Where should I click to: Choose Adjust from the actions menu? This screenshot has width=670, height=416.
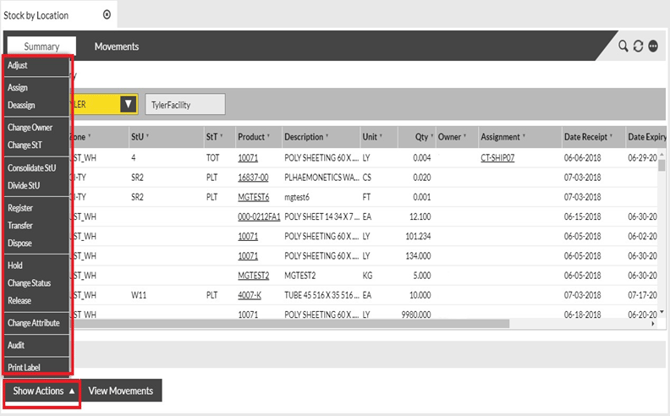(18, 66)
